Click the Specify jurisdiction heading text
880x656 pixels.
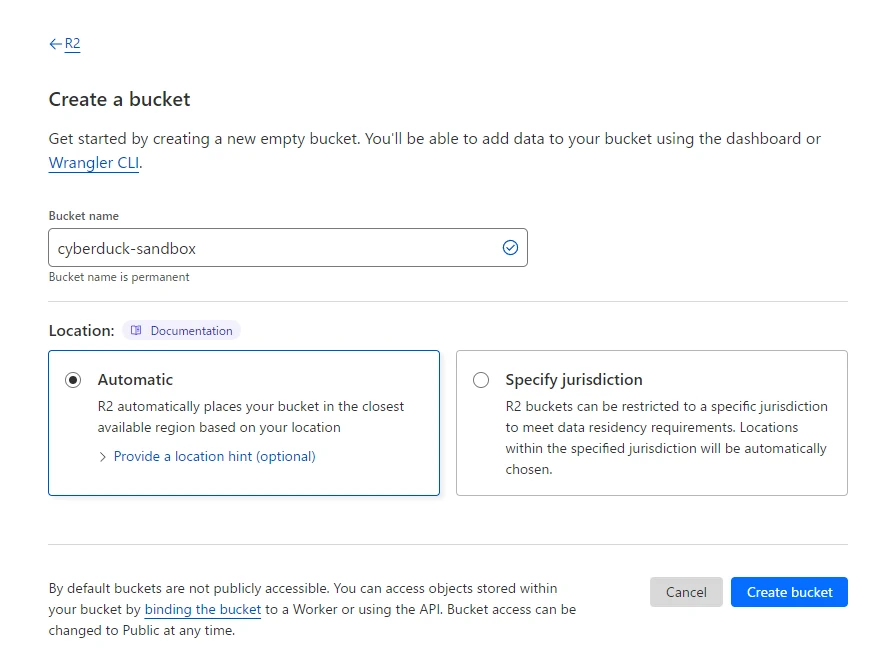574,380
